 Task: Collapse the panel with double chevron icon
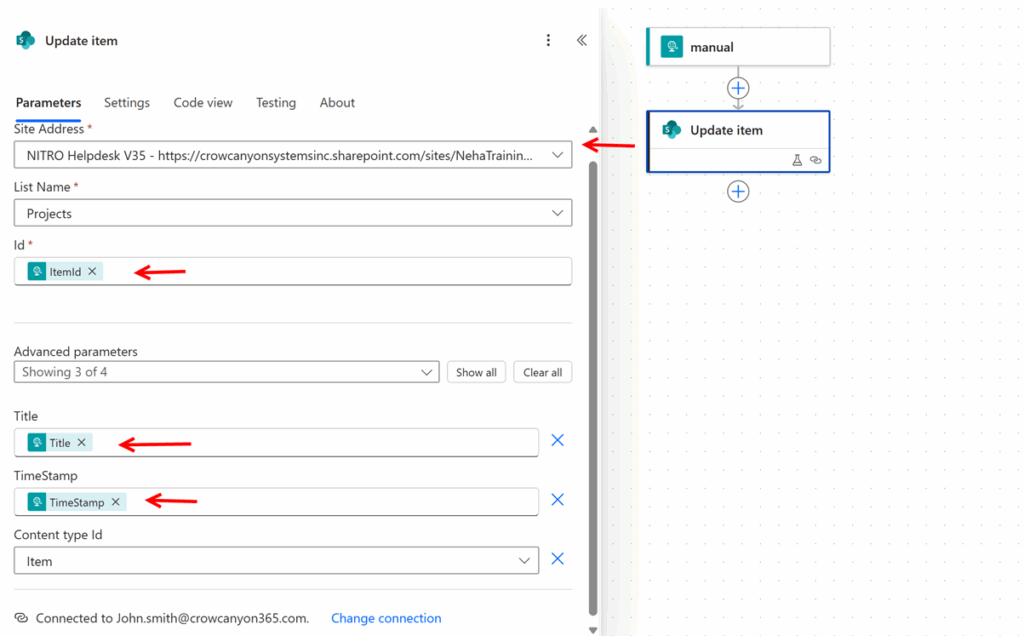581,41
